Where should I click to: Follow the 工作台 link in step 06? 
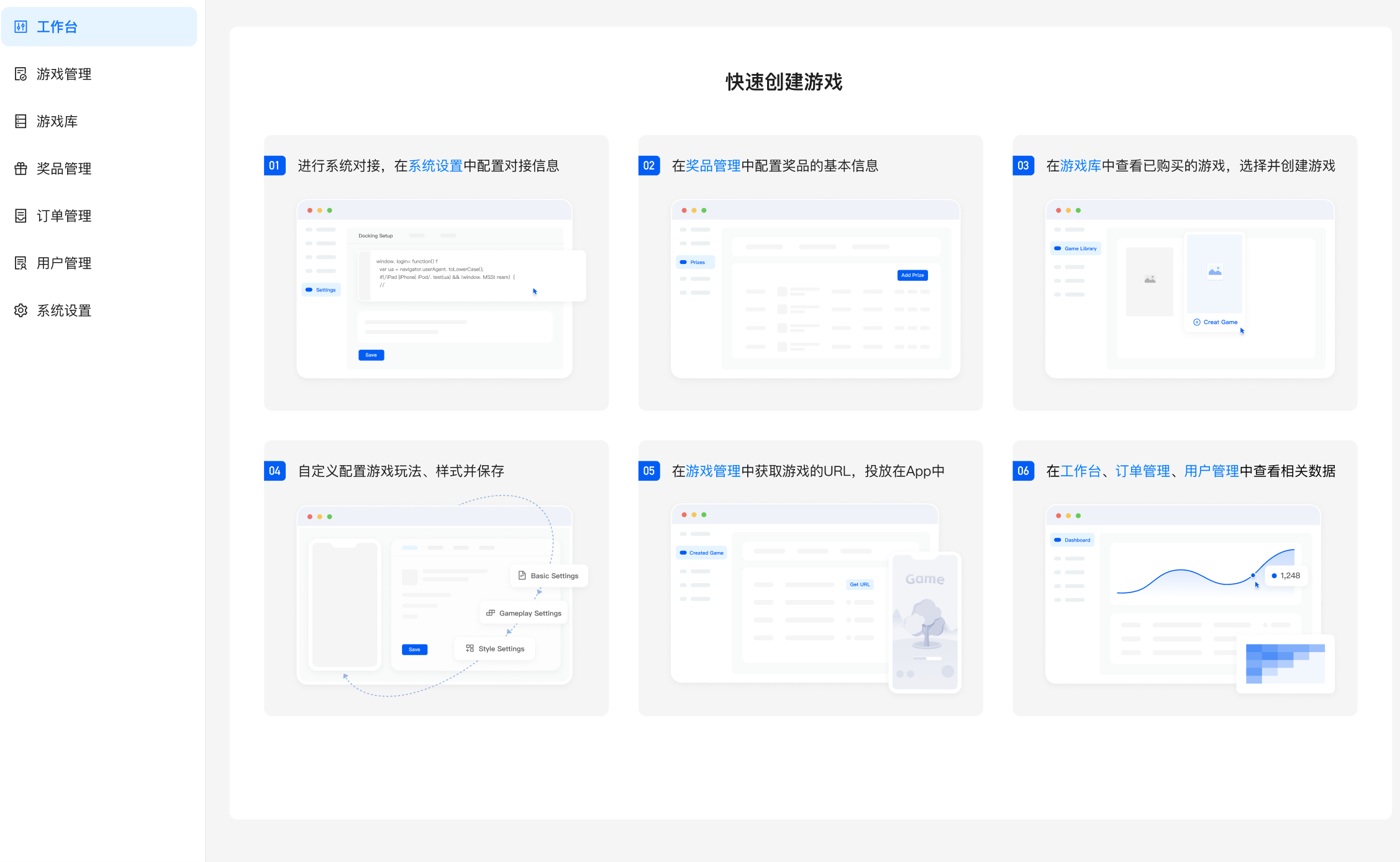coord(1080,471)
